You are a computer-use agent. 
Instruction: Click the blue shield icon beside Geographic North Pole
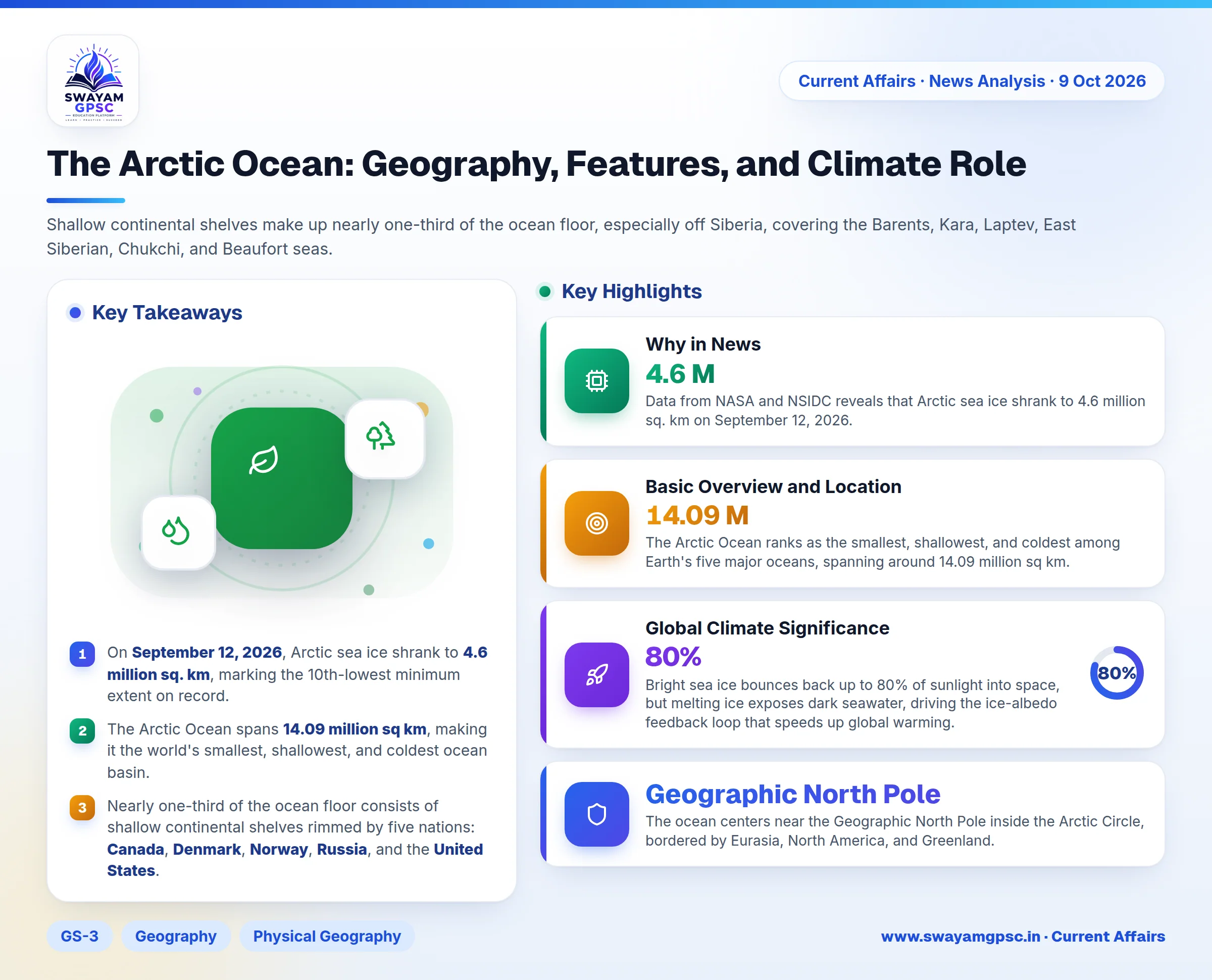pyautogui.click(x=596, y=814)
